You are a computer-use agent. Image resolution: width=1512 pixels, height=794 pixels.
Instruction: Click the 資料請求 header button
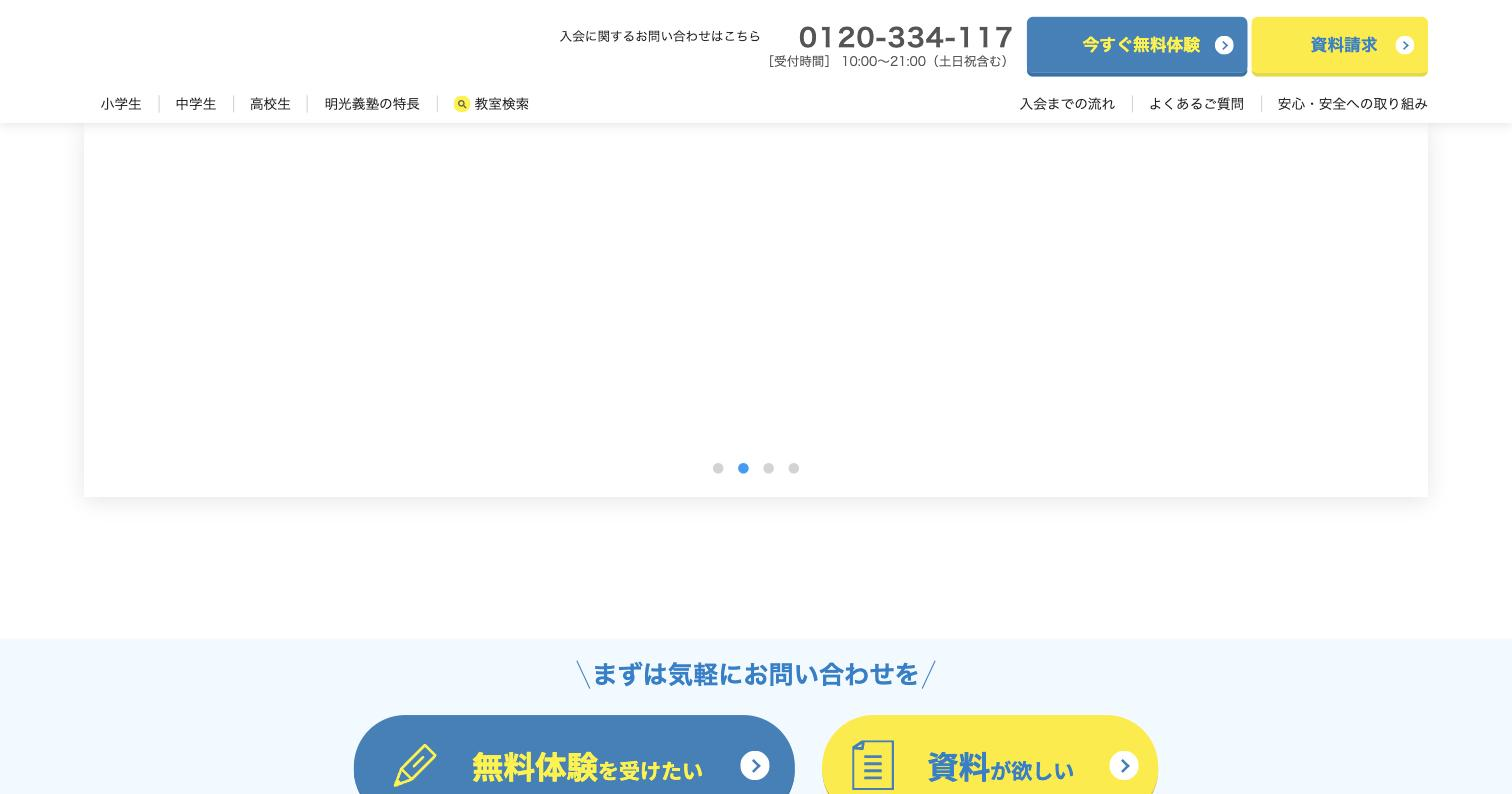1340,46
